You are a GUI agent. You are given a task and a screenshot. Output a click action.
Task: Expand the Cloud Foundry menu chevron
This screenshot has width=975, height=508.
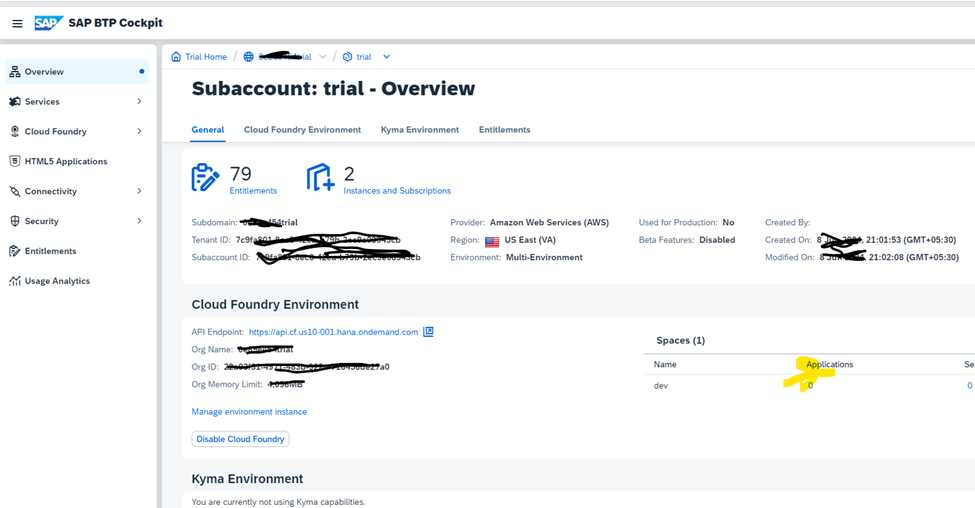click(x=139, y=131)
